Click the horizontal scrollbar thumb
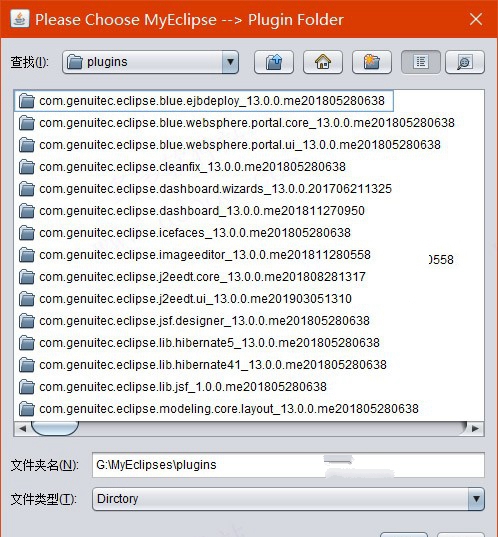Viewport: 498px width, 537px height. pos(55,428)
